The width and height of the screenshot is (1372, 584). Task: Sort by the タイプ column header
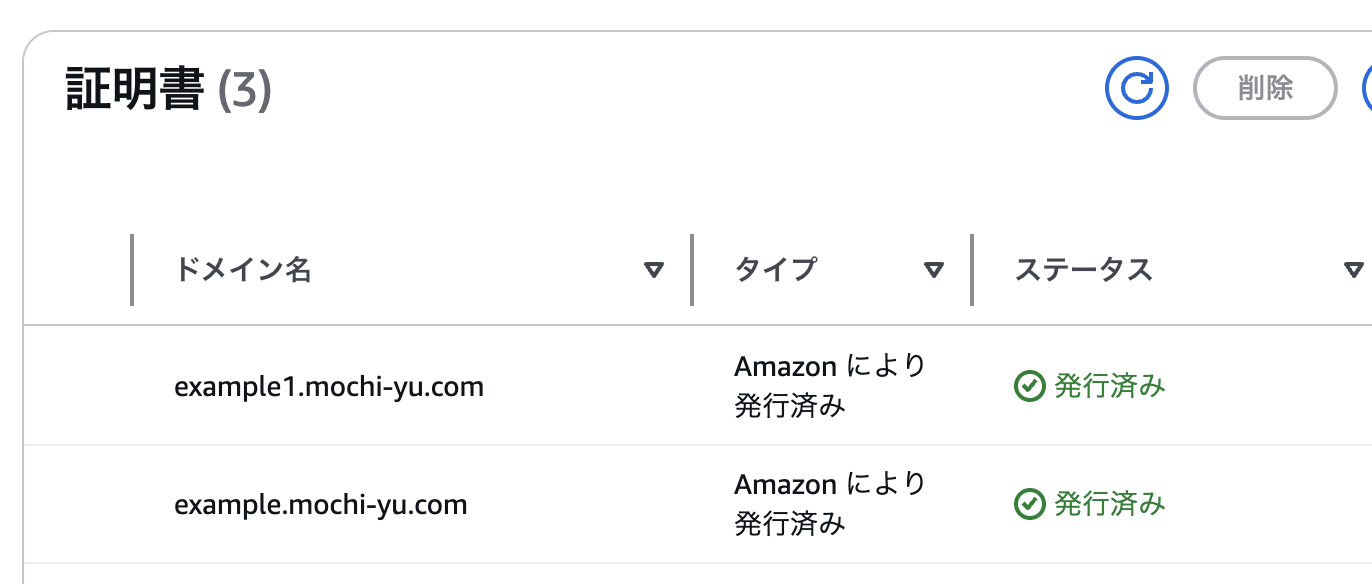pos(775,268)
